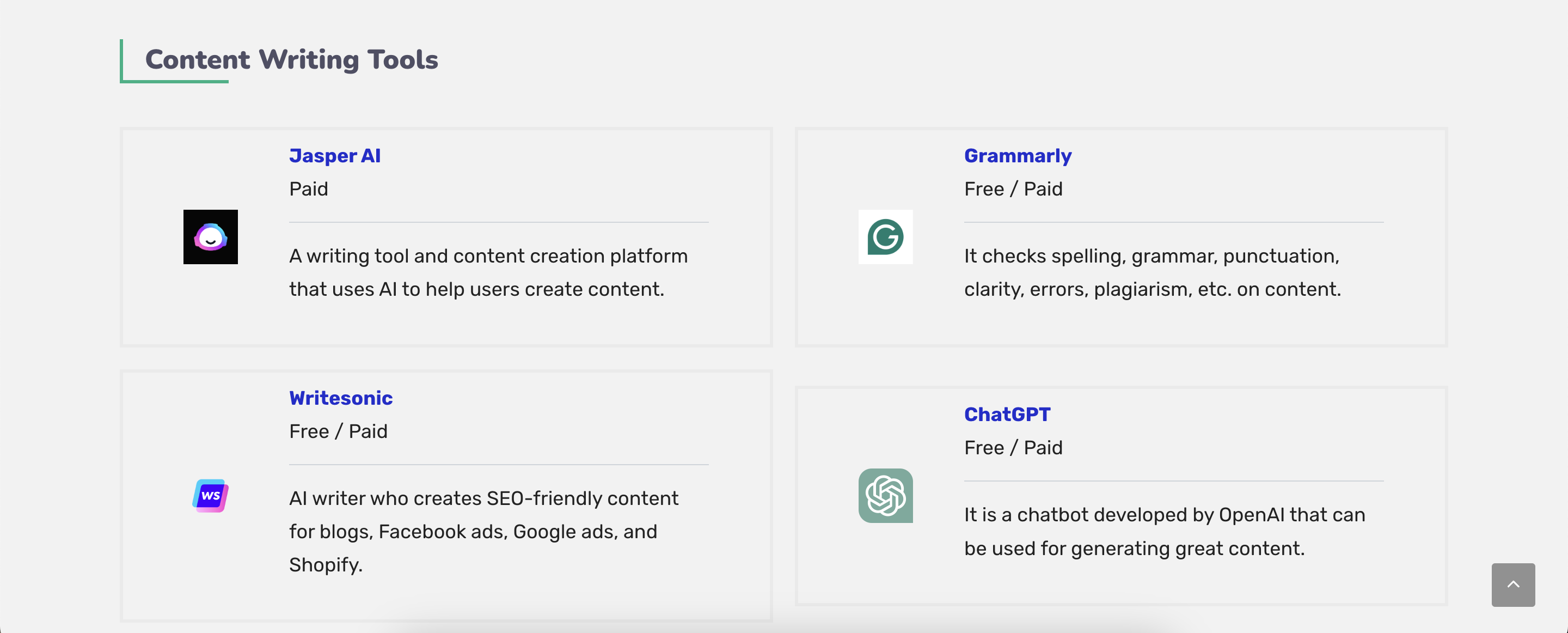Click ChatGPT's OpenAI chatbot description text

[x=1165, y=531]
